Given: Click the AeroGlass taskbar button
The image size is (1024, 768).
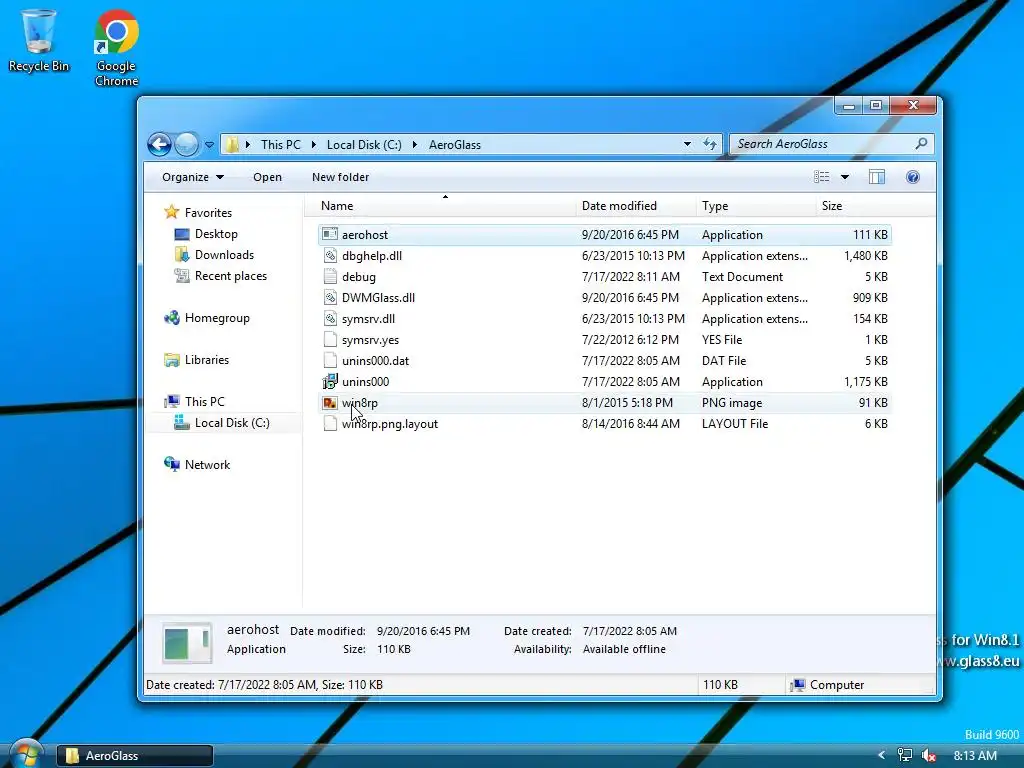Looking at the screenshot, I should pyautogui.click(x=135, y=756).
